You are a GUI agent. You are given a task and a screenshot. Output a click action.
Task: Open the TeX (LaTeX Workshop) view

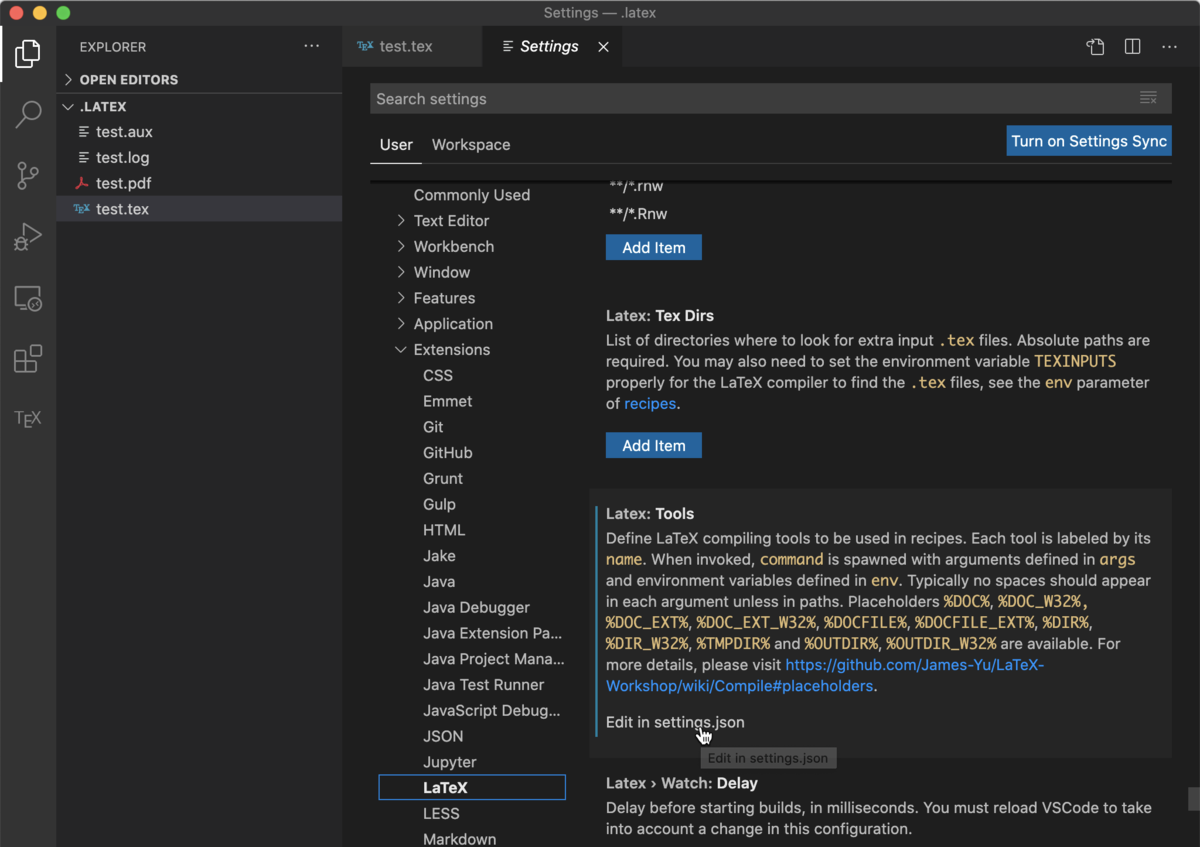click(x=28, y=418)
